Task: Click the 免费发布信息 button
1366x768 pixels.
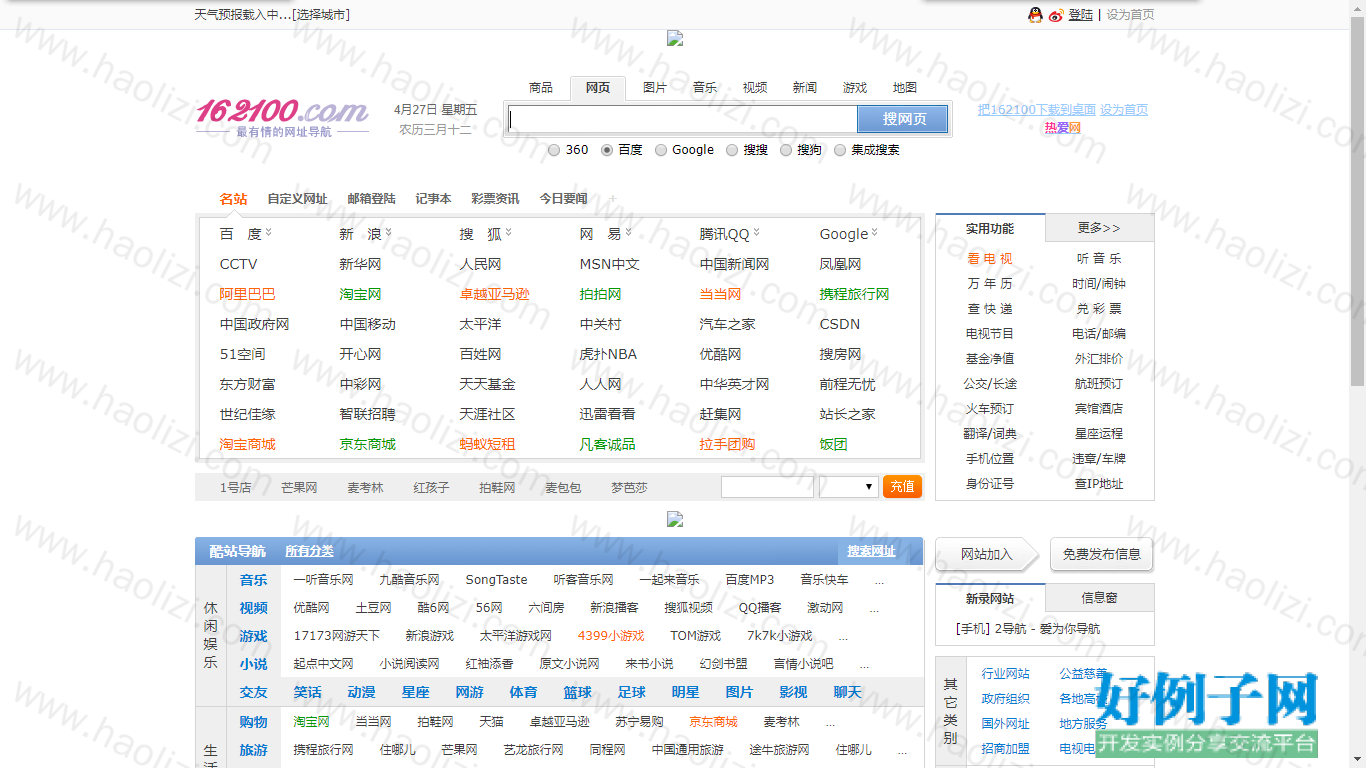Action: [x=1101, y=555]
